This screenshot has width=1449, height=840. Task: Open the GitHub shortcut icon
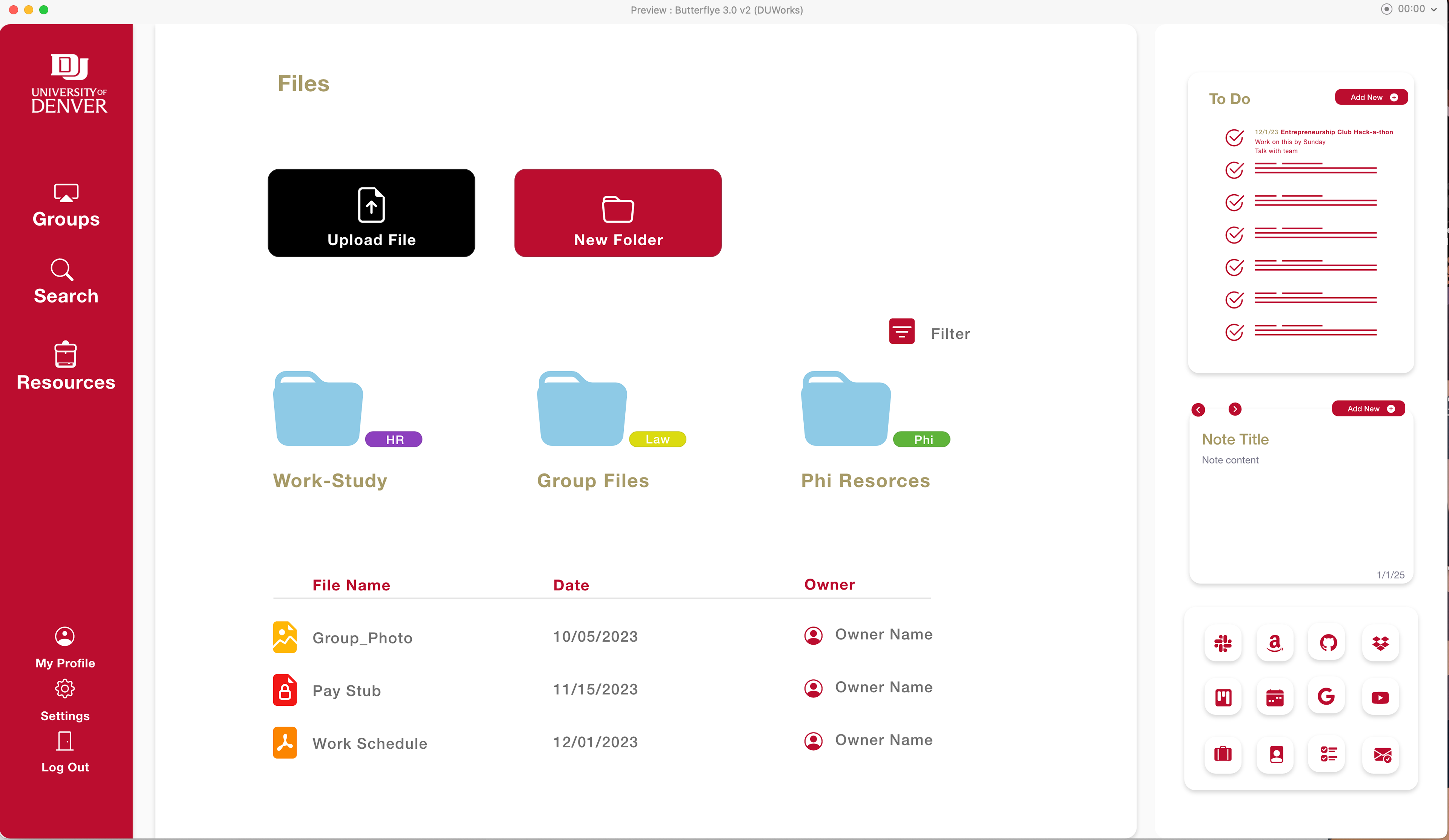(x=1327, y=643)
